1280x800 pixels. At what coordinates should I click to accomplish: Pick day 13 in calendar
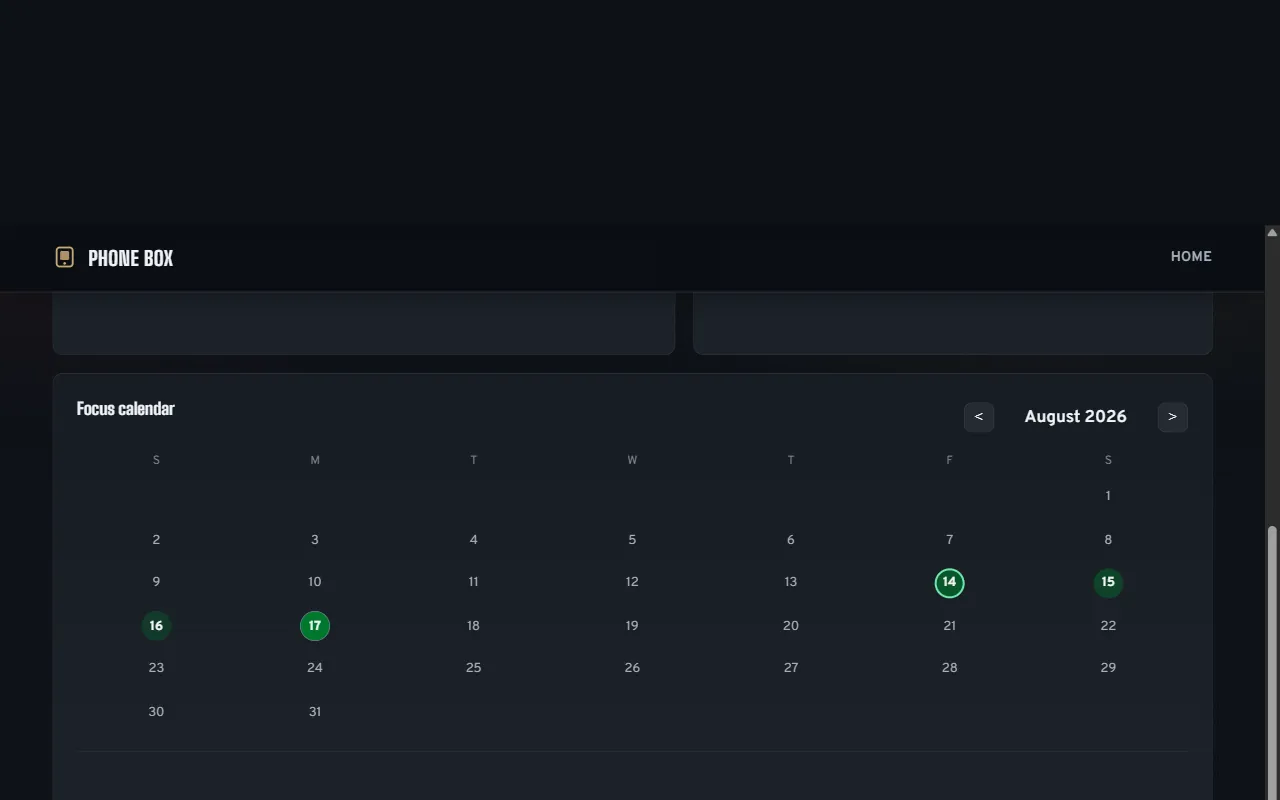pos(791,582)
